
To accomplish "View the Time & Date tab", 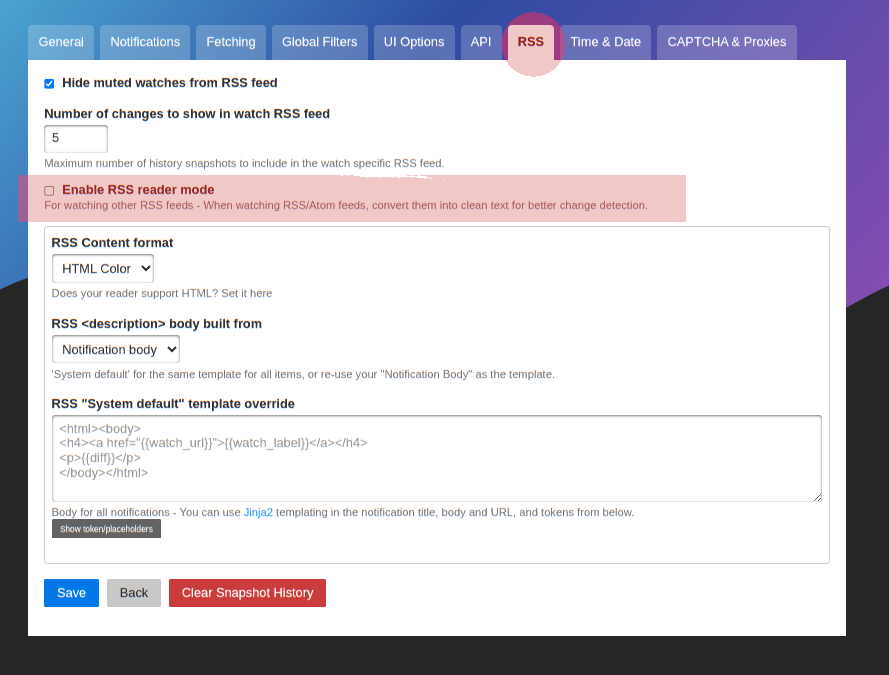I will (605, 41).
